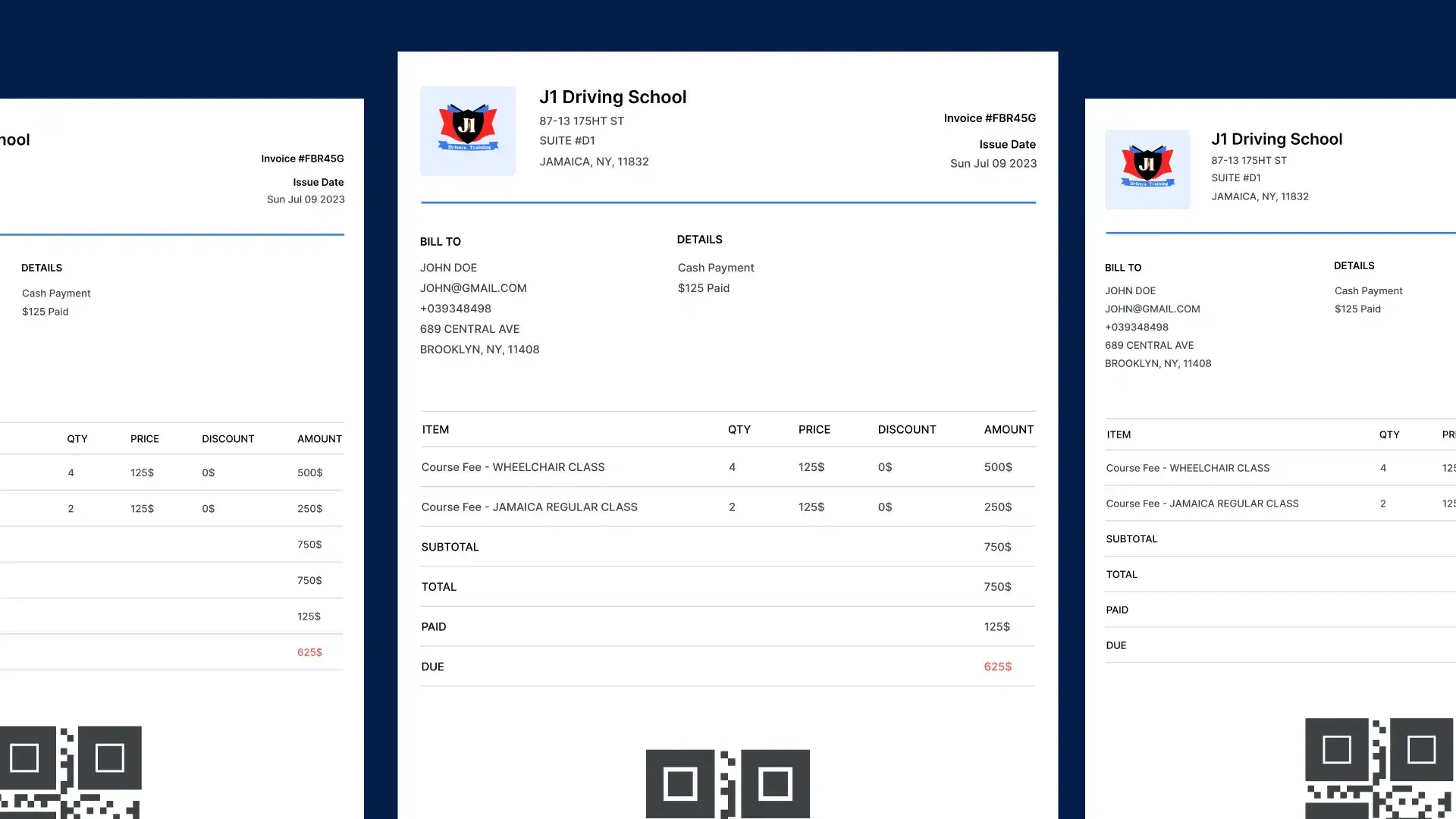Select the BILL TO address for JOHN DOE
Screen dimensions: 1456x819
pyautogui.click(x=480, y=309)
